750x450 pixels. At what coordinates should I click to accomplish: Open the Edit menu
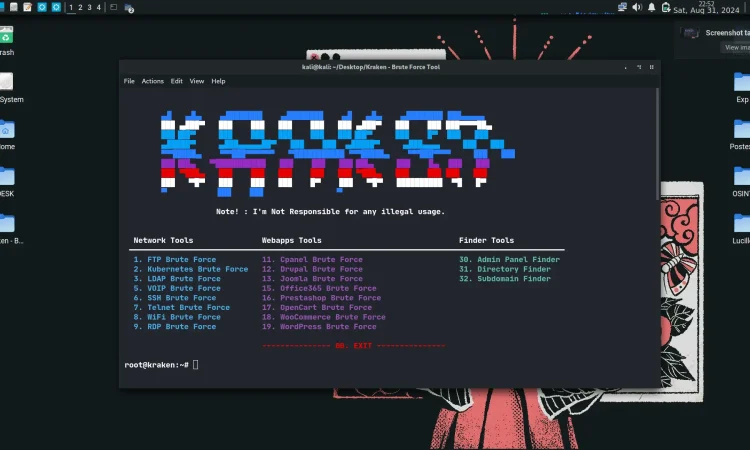176,81
